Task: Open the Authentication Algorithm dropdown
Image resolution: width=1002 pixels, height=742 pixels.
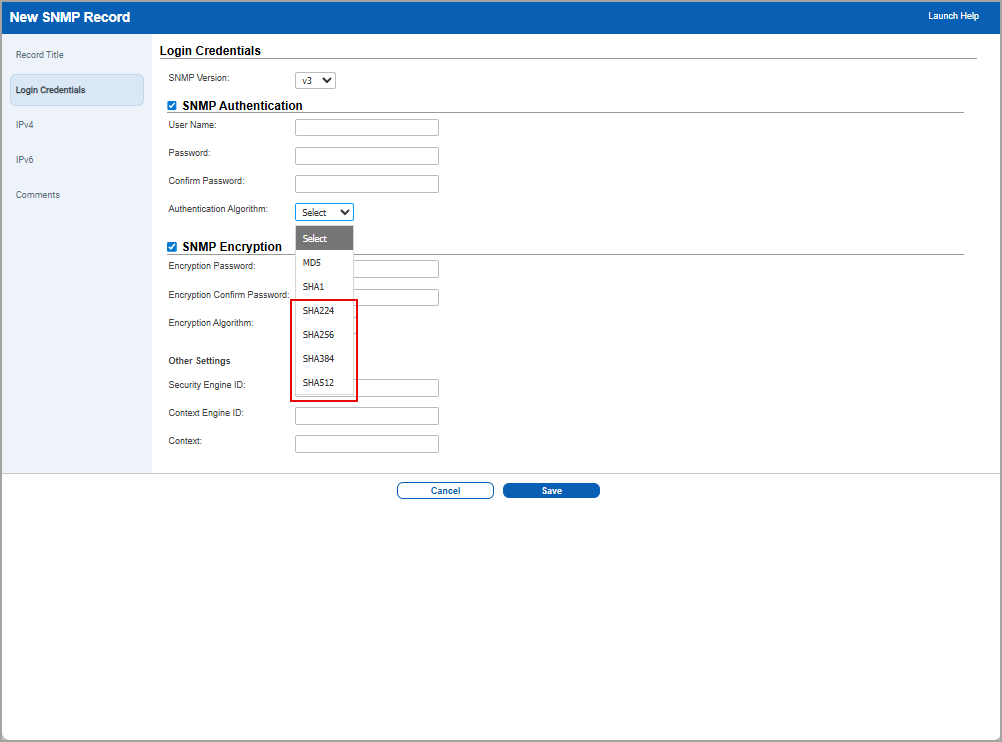Action: coord(323,212)
